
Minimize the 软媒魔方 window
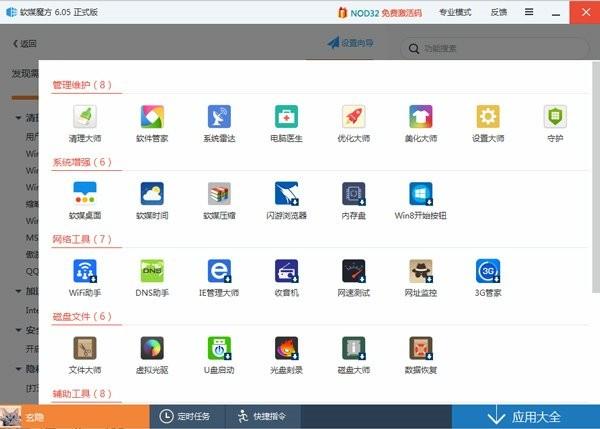coord(556,13)
